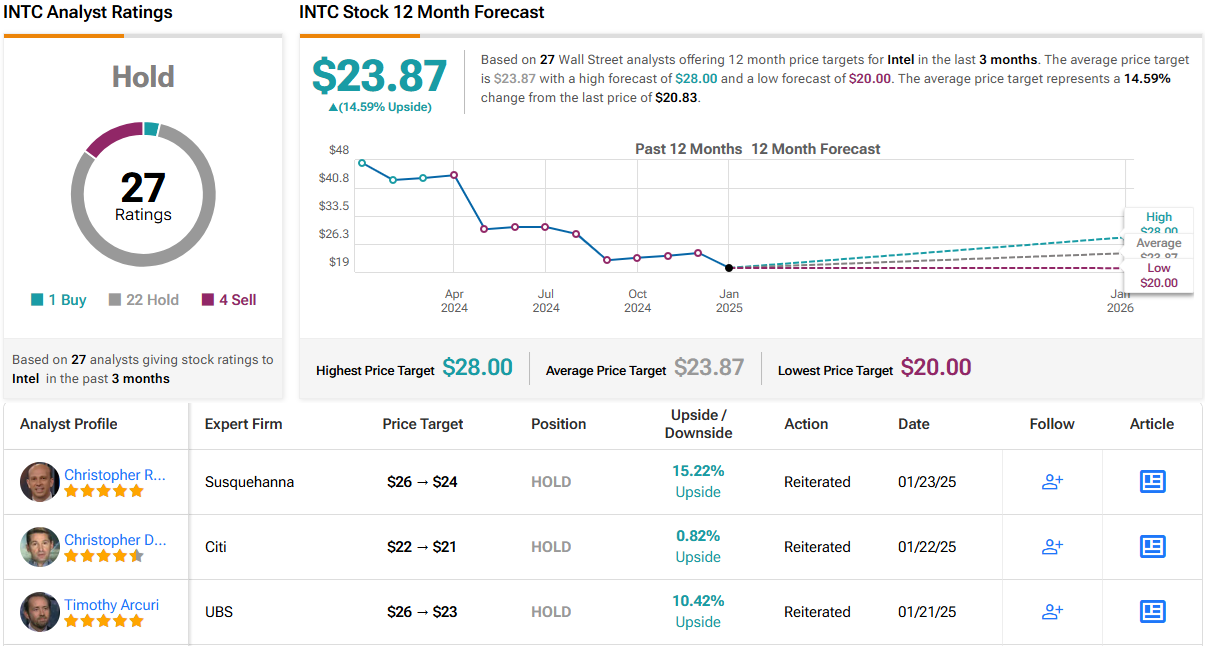
Task: Sort table by Price Target column
Action: pyautogui.click(x=422, y=424)
